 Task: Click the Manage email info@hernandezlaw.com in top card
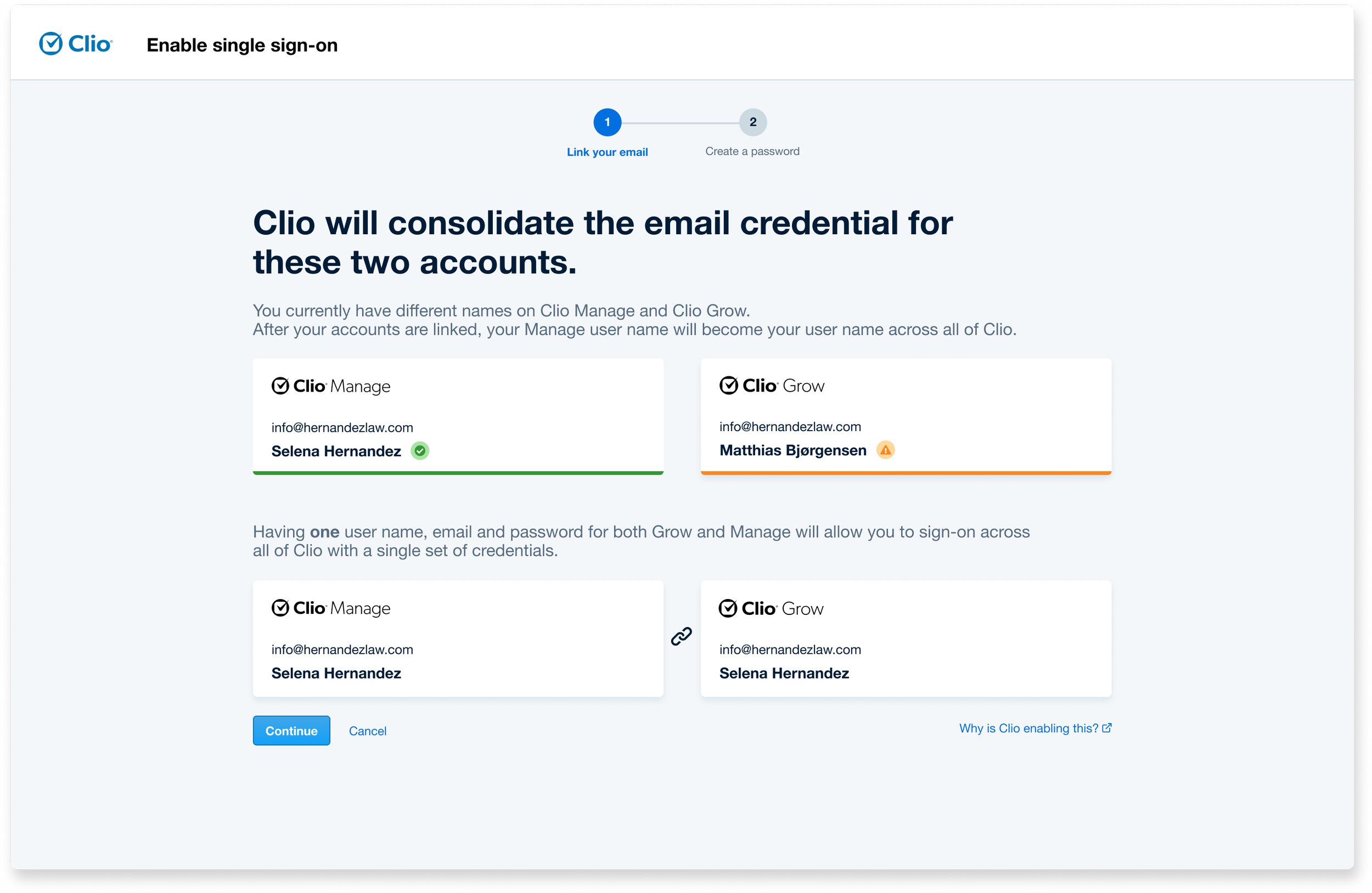pyautogui.click(x=342, y=427)
